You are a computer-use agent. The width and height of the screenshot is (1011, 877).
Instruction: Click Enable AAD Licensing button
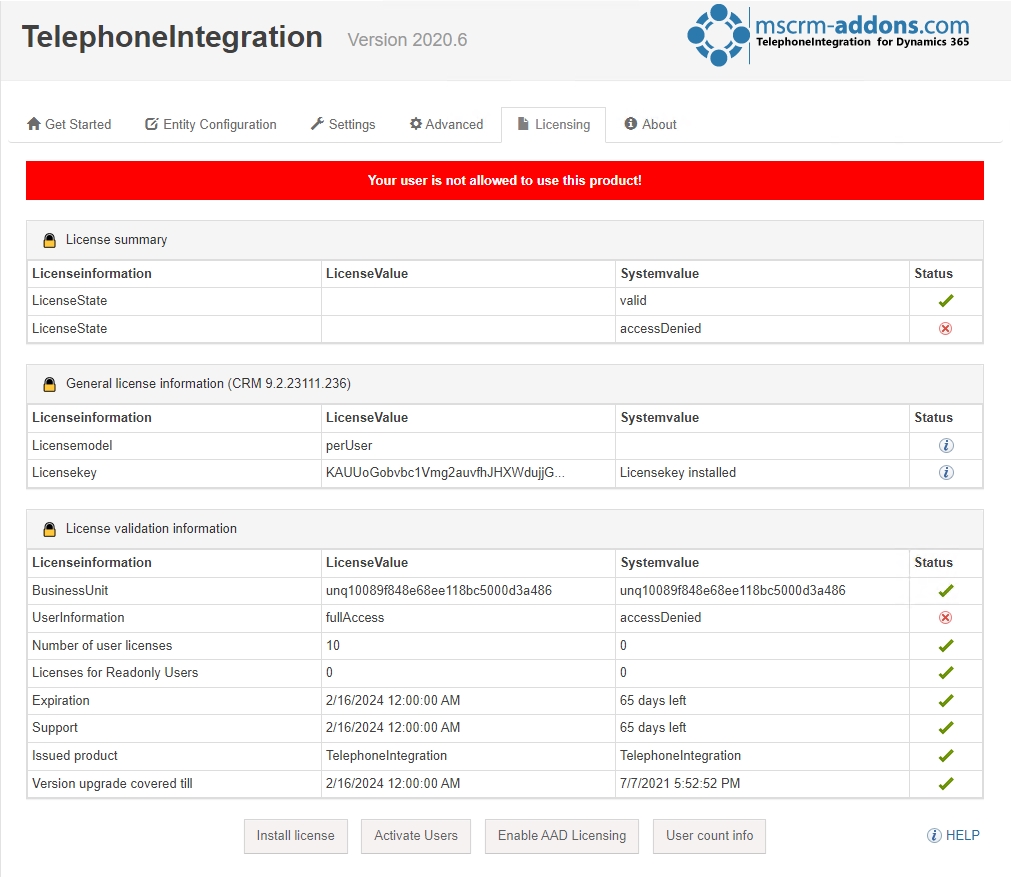point(562,836)
